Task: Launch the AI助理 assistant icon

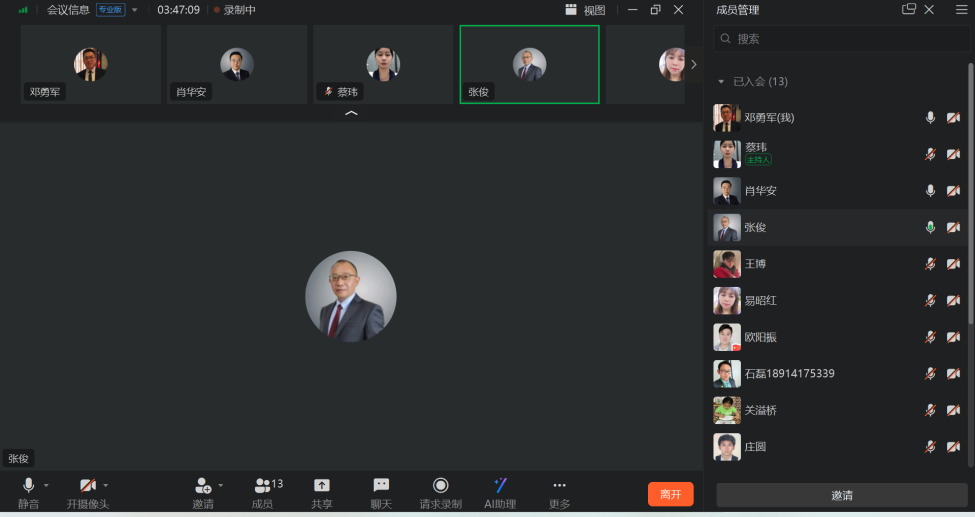Action: click(x=500, y=486)
